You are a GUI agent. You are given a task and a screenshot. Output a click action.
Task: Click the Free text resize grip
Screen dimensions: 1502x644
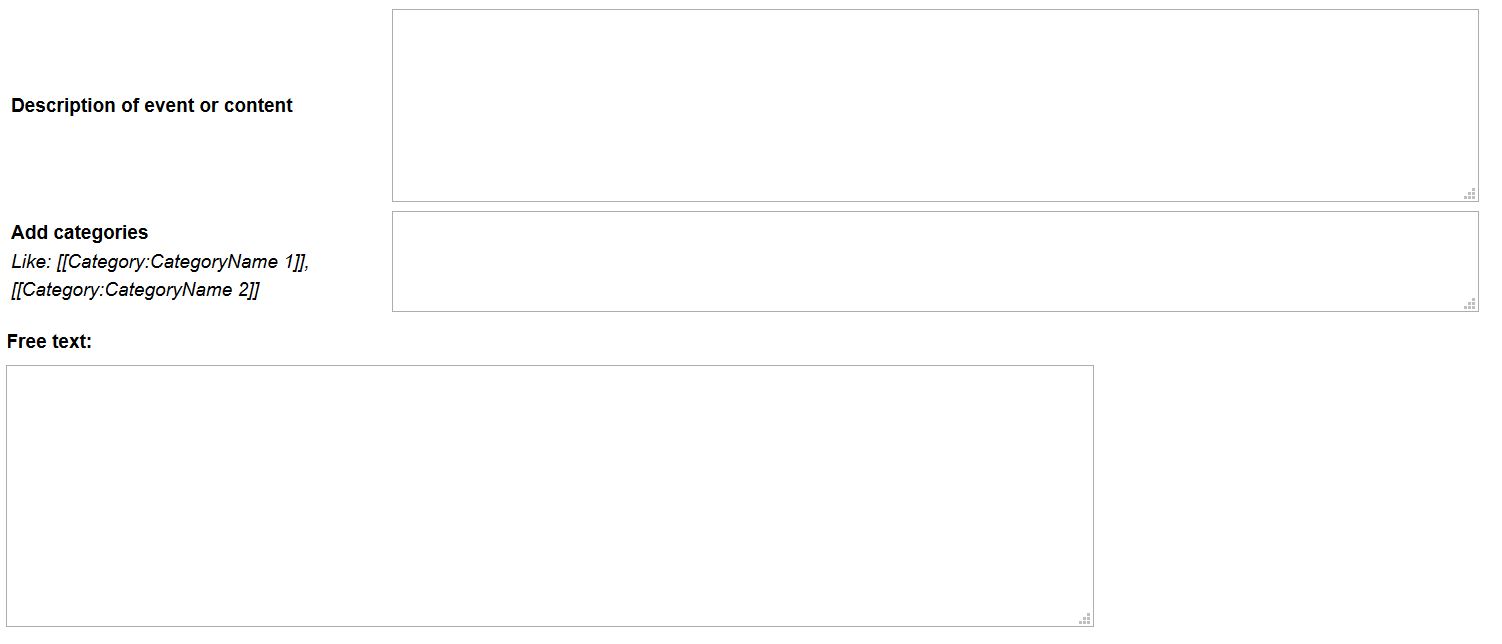coord(1085,619)
